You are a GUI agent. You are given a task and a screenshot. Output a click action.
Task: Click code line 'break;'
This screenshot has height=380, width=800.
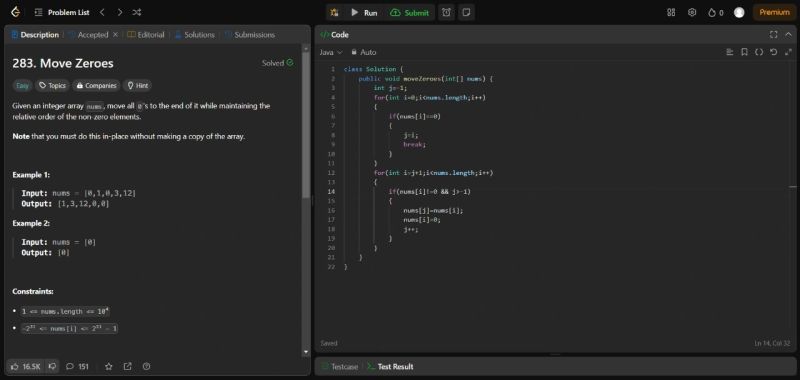[414, 144]
